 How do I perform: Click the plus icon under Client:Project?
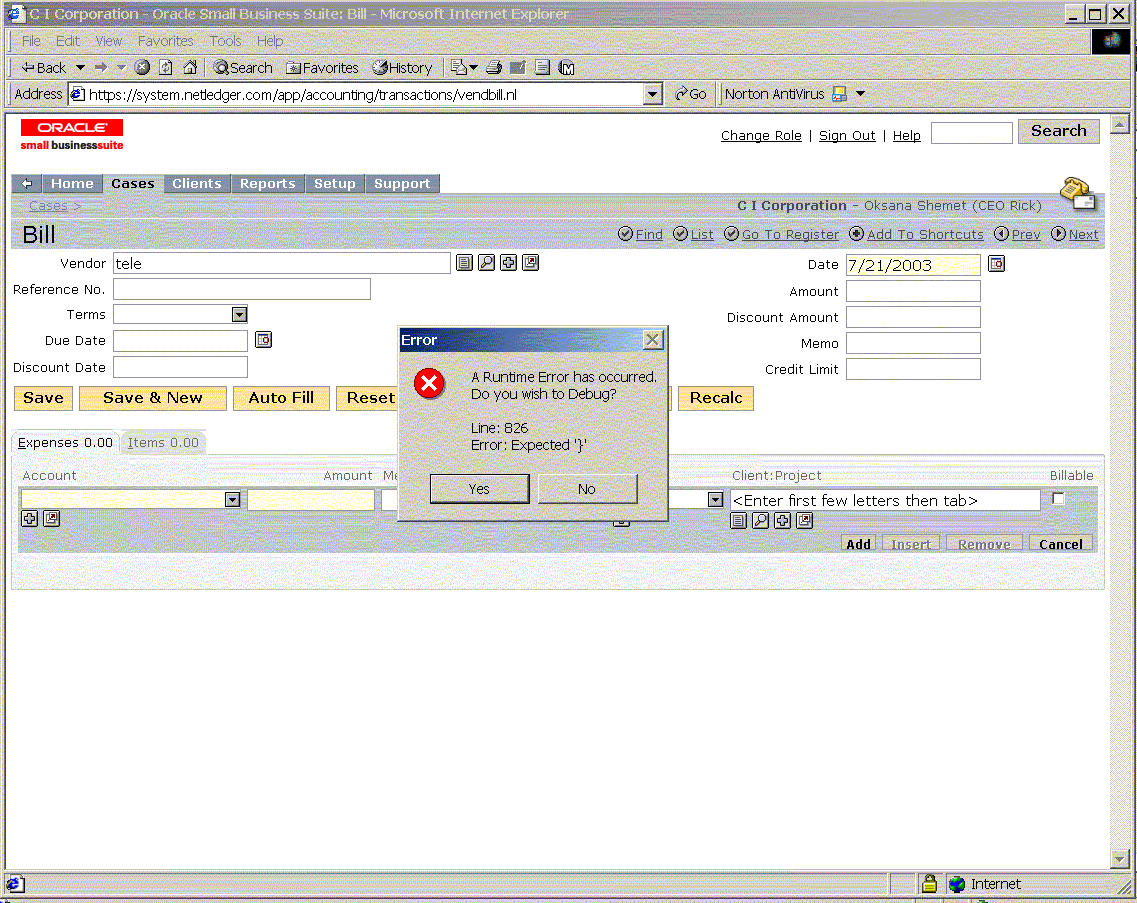pos(782,521)
